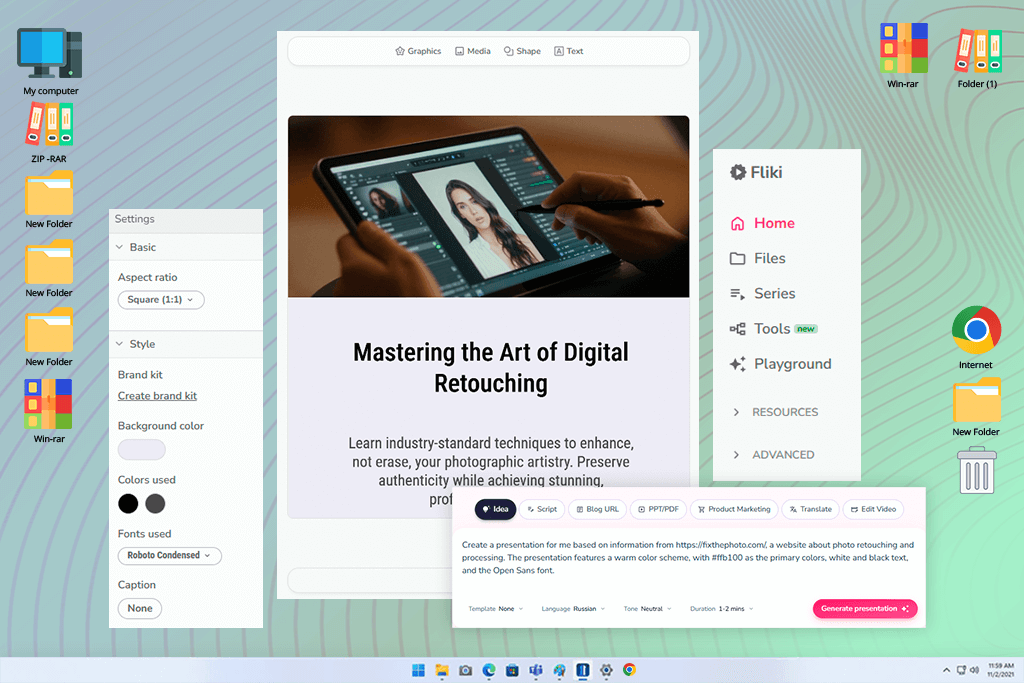Open the Graphics tool in the top toolbar
This screenshot has width=1024, height=683.
pos(418,51)
